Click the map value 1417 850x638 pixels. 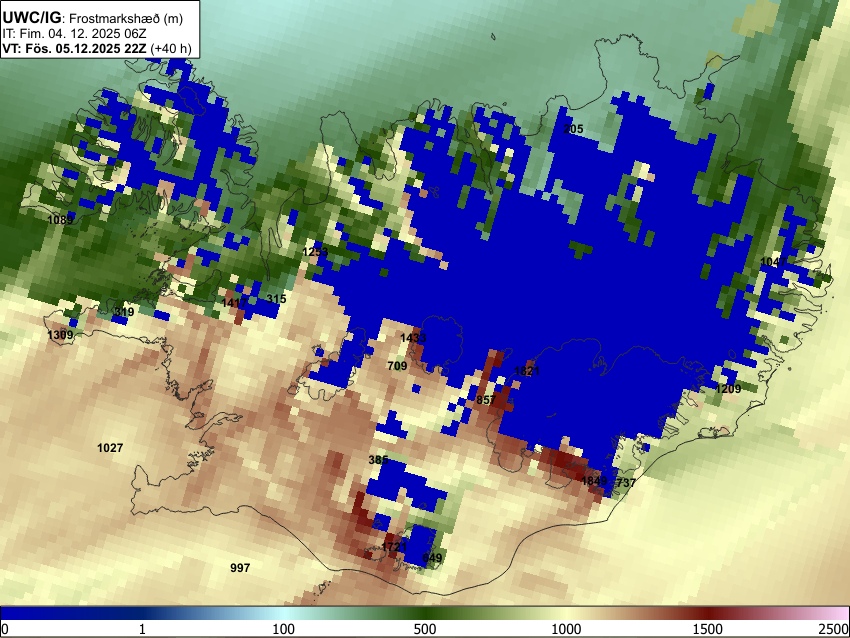(234, 303)
